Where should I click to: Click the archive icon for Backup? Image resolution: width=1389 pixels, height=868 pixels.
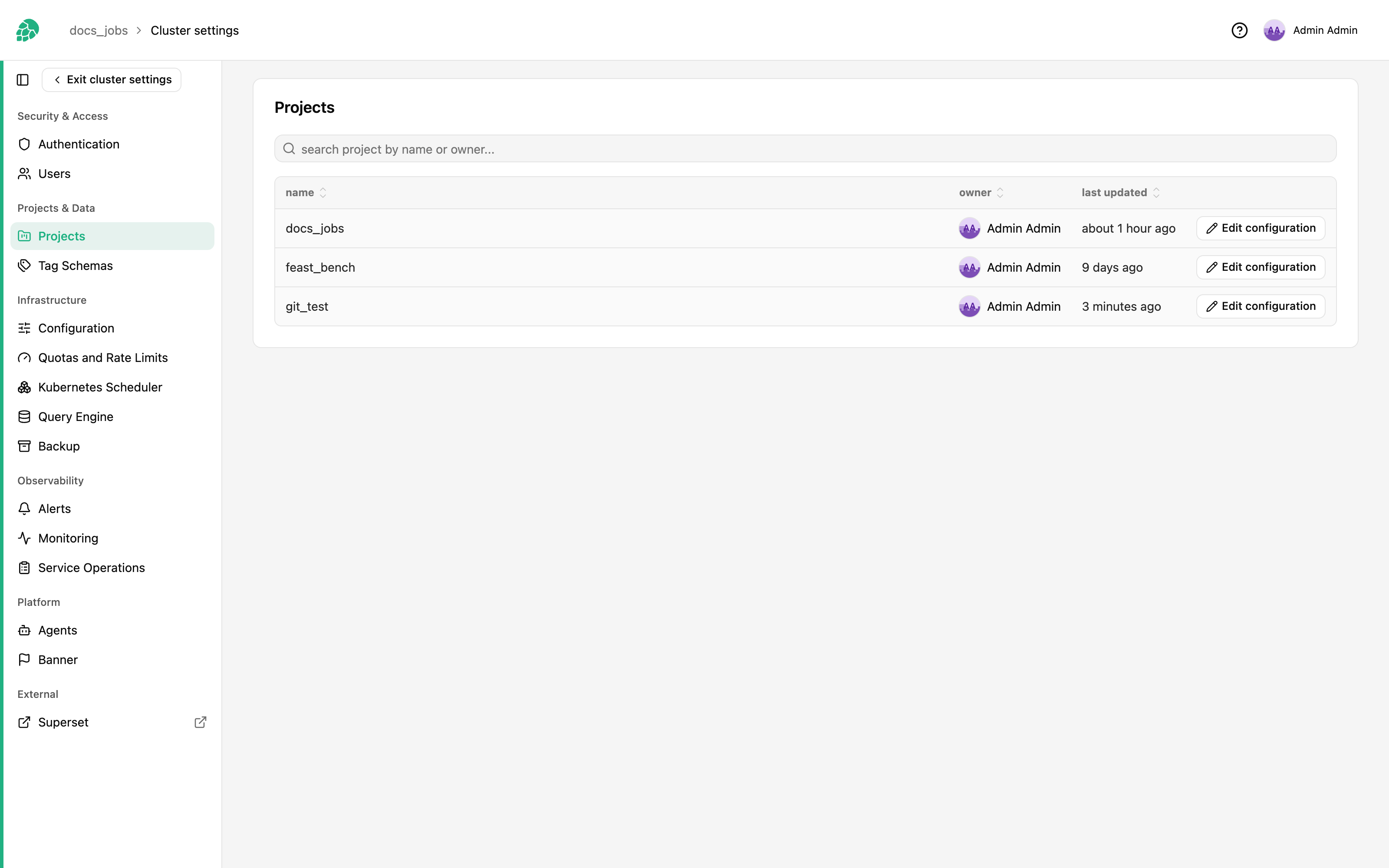coord(24,446)
